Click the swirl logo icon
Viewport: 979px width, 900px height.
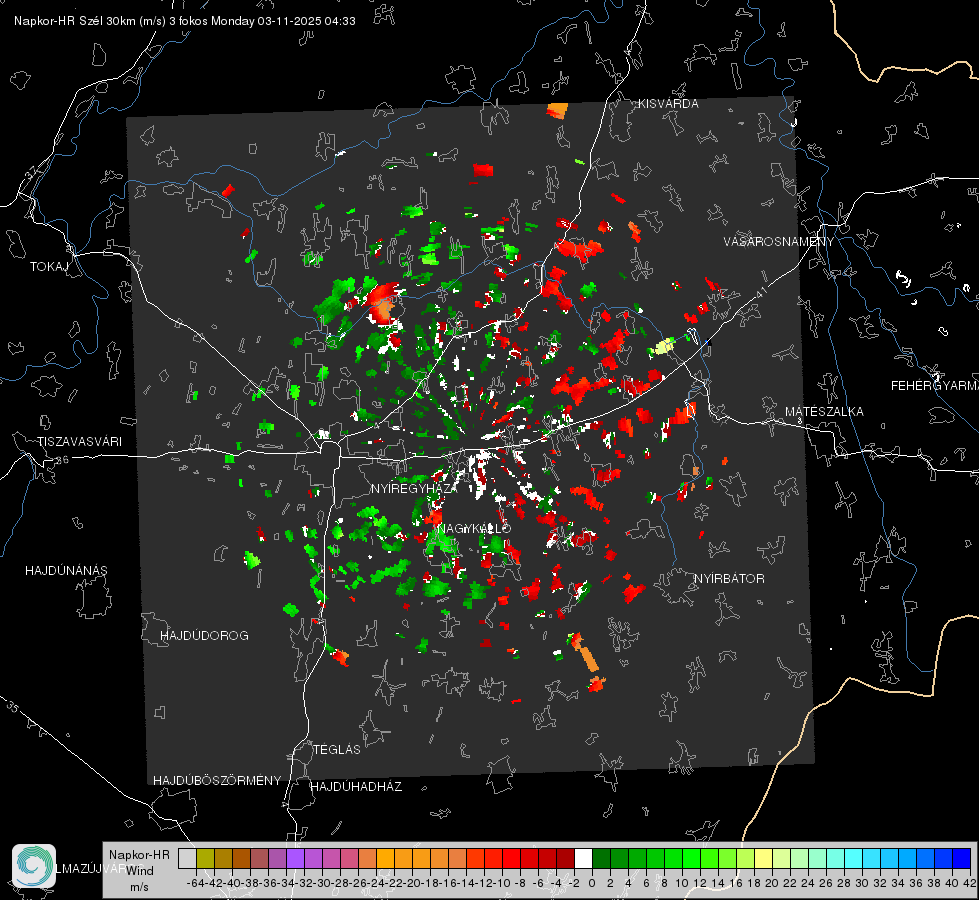34,866
